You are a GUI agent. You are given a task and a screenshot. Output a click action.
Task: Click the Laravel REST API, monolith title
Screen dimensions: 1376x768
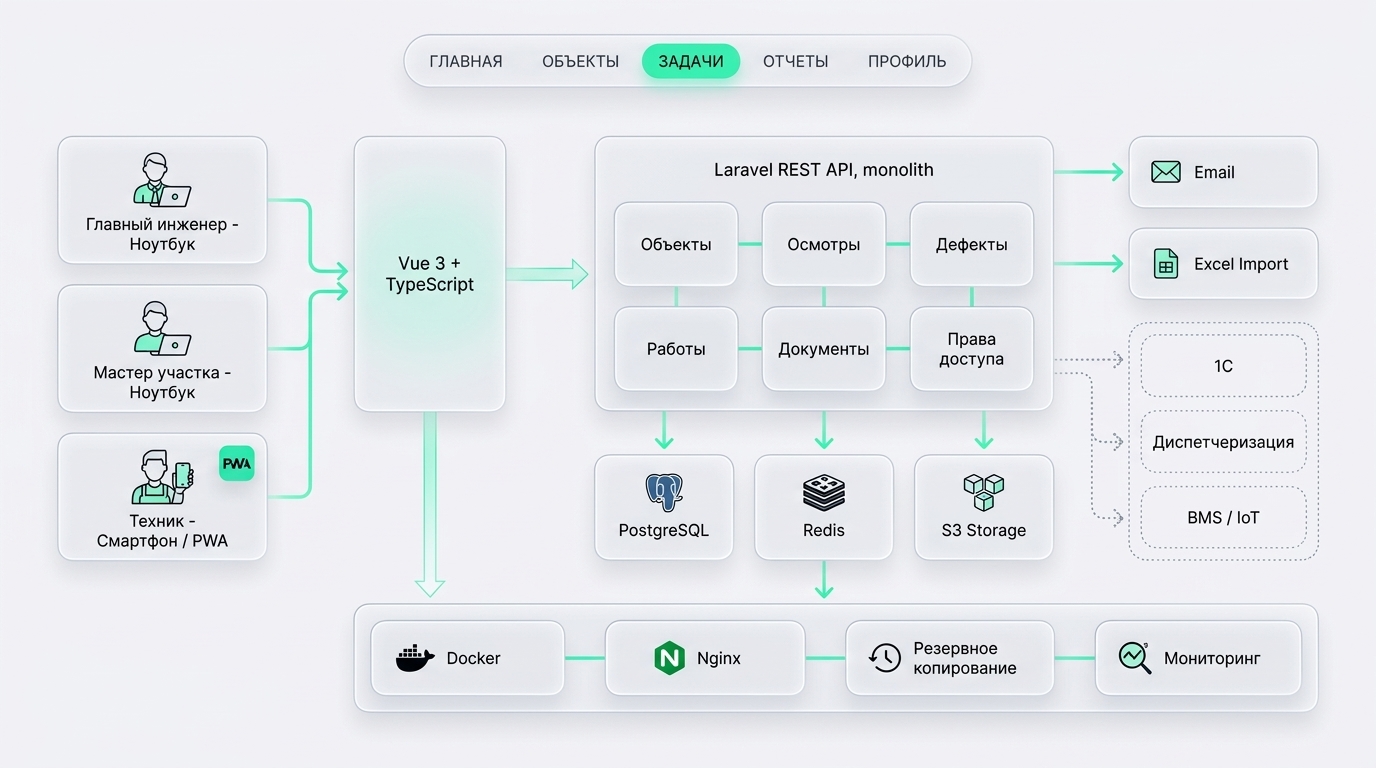pyautogui.click(x=824, y=170)
